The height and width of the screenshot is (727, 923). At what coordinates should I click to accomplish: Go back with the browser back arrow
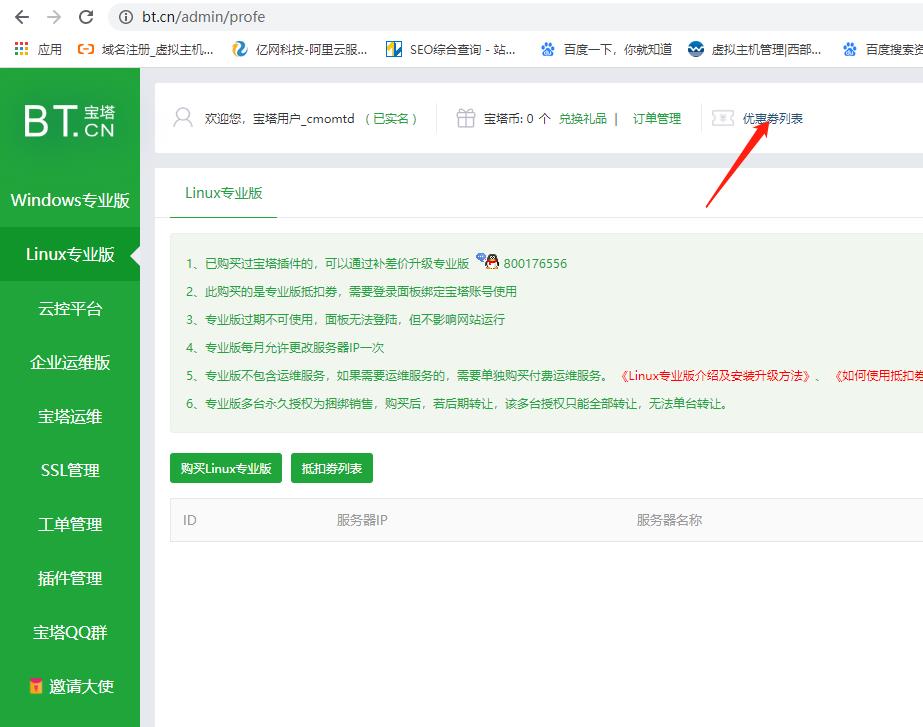click(22, 17)
